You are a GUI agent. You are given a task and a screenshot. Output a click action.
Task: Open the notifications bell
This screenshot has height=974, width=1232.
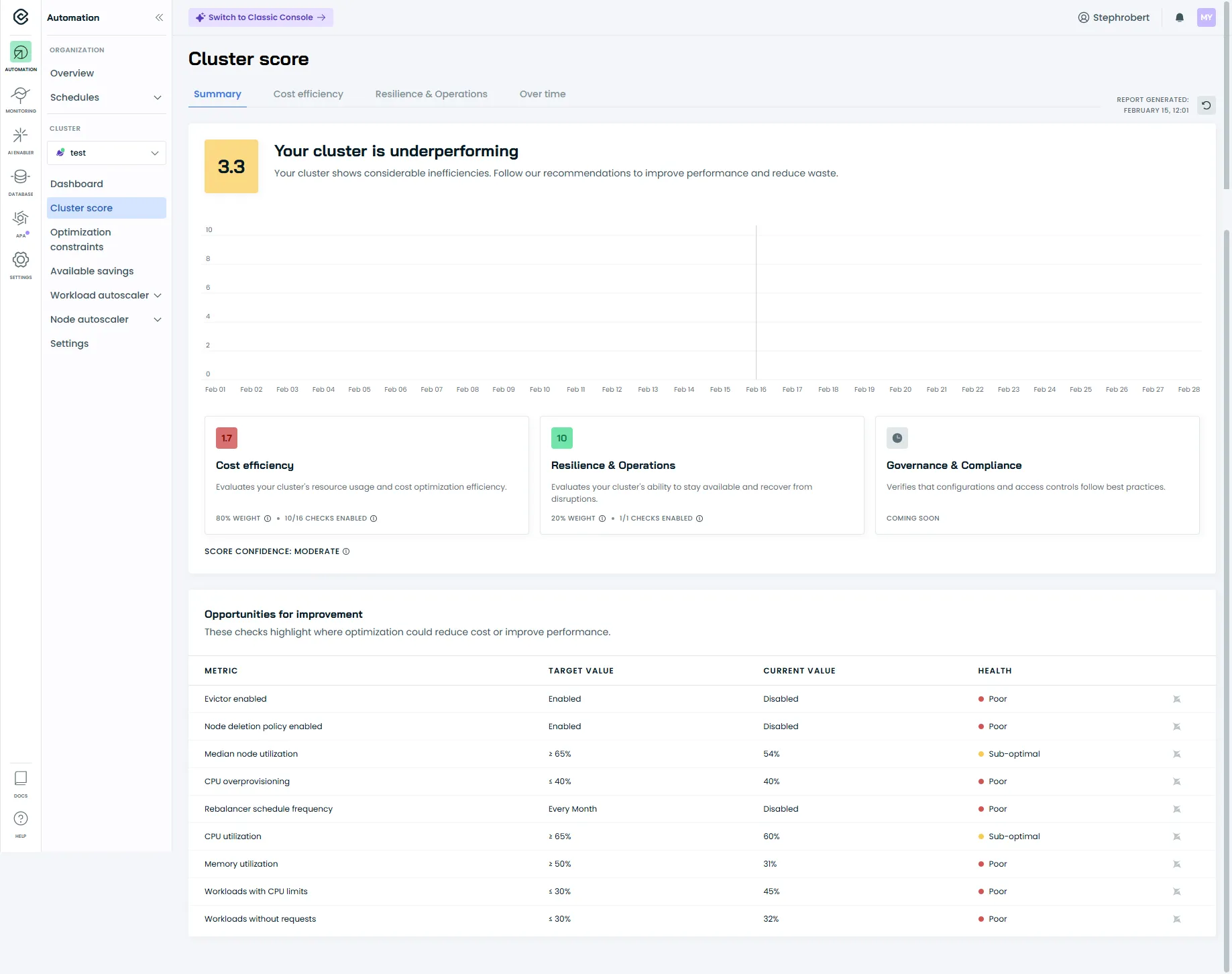(x=1179, y=17)
